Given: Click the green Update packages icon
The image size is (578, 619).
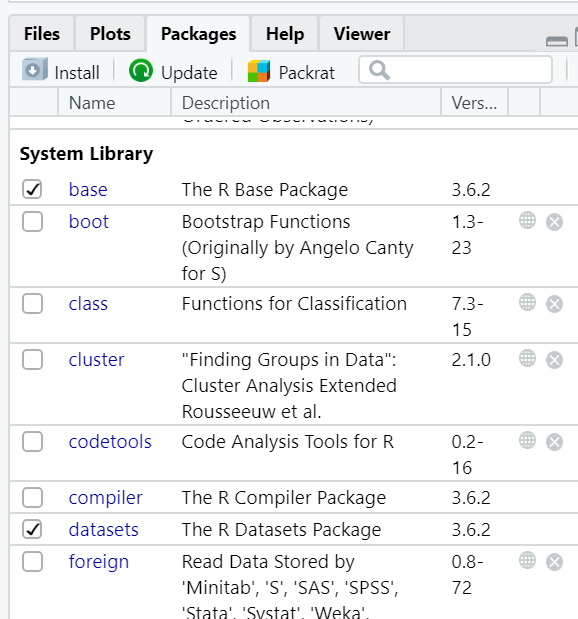Looking at the screenshot, I should click(x=141, y=70).
